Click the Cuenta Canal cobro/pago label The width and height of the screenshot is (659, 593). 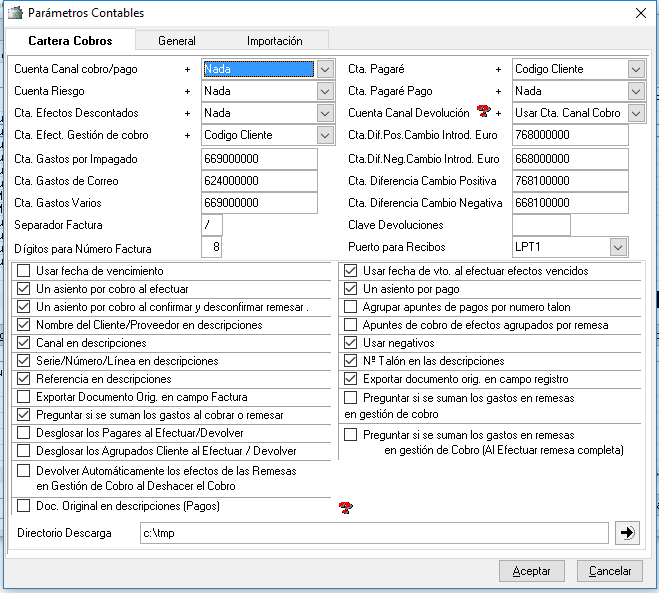pos(76,69)
